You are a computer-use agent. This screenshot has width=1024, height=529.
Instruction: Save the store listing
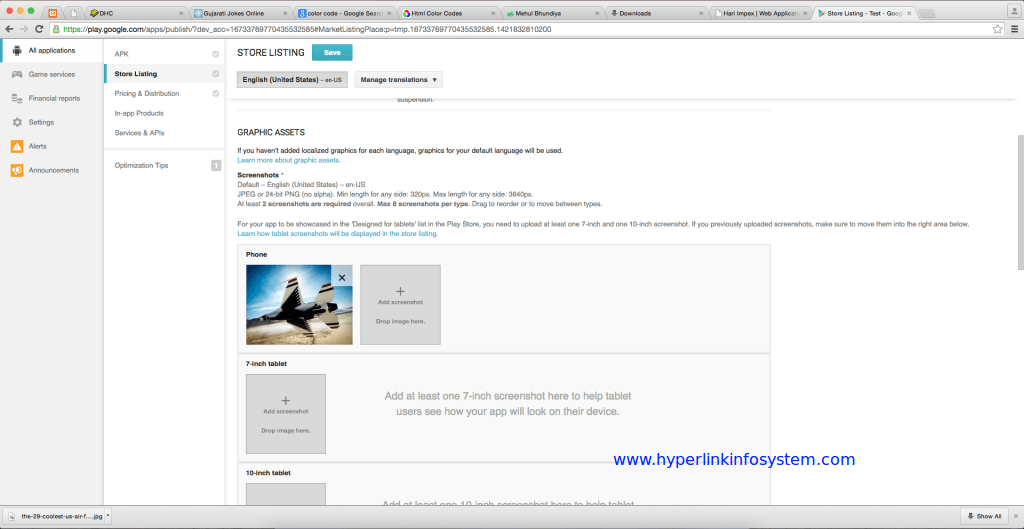pos(332,52)
